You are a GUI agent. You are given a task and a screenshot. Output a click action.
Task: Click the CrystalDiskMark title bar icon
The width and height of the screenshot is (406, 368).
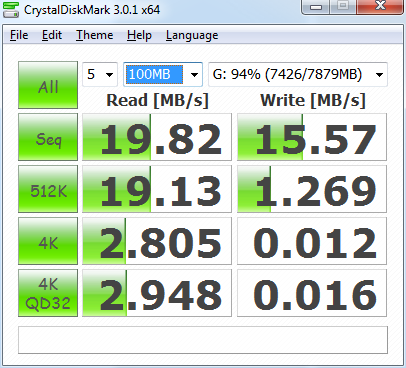click(x=11, y=9)
